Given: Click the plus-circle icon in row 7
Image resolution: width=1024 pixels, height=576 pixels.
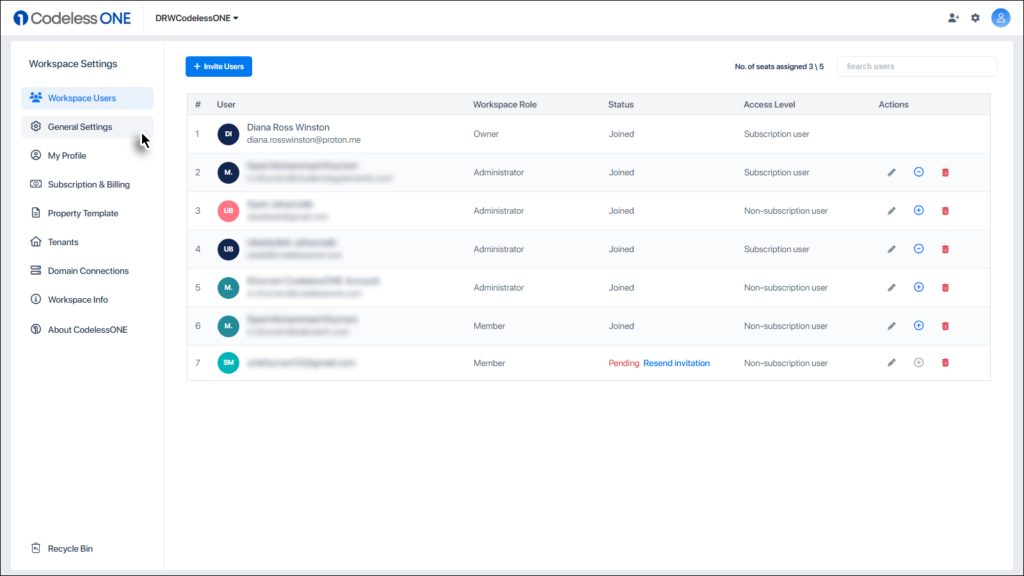Looking at the screenshot, I should [919, 362].
